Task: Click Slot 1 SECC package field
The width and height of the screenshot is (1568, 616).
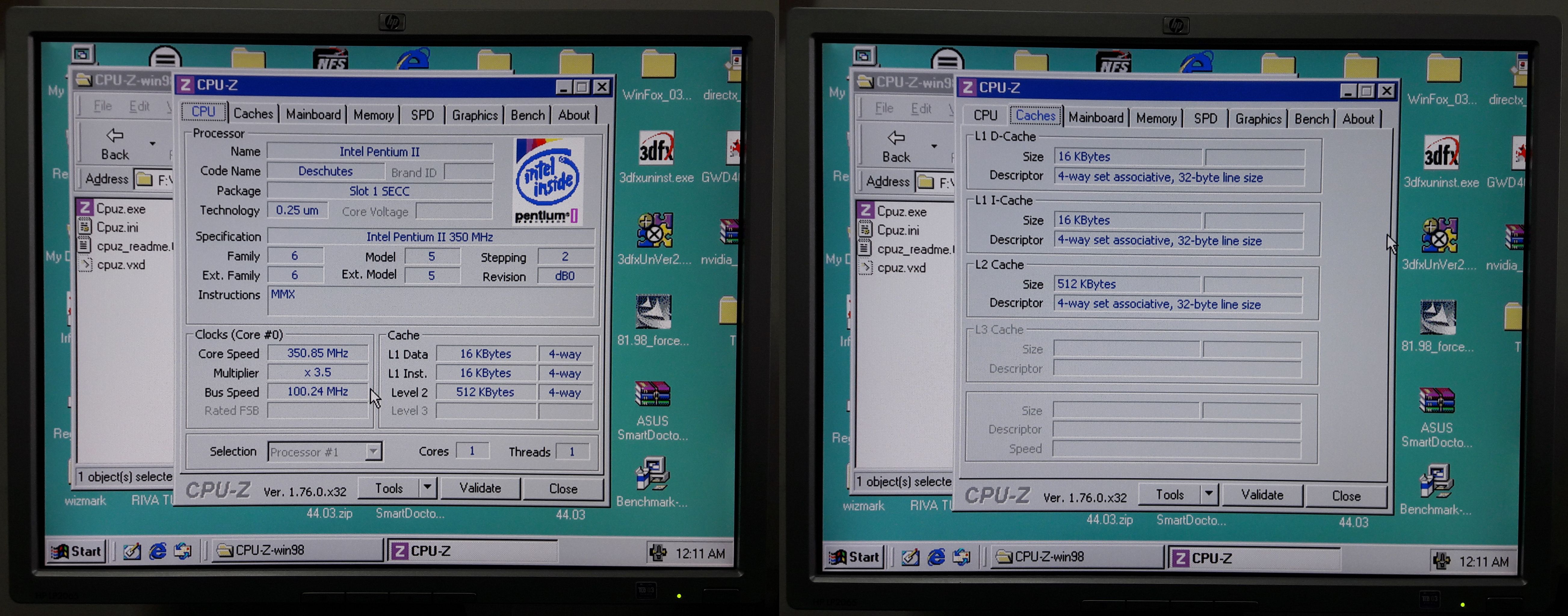Action: [379, 191]
